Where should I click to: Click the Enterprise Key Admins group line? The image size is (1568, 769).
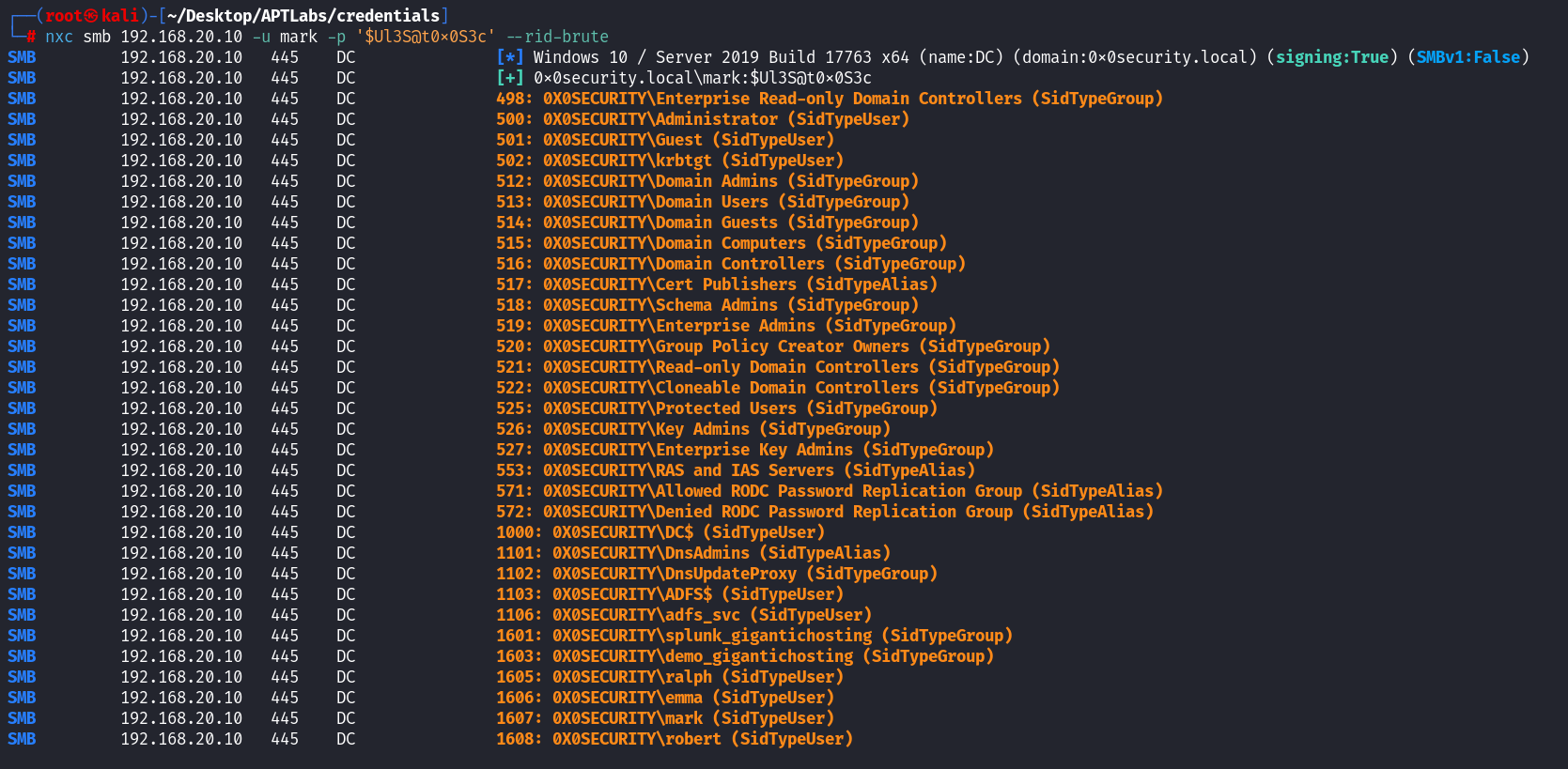[745, 450]
